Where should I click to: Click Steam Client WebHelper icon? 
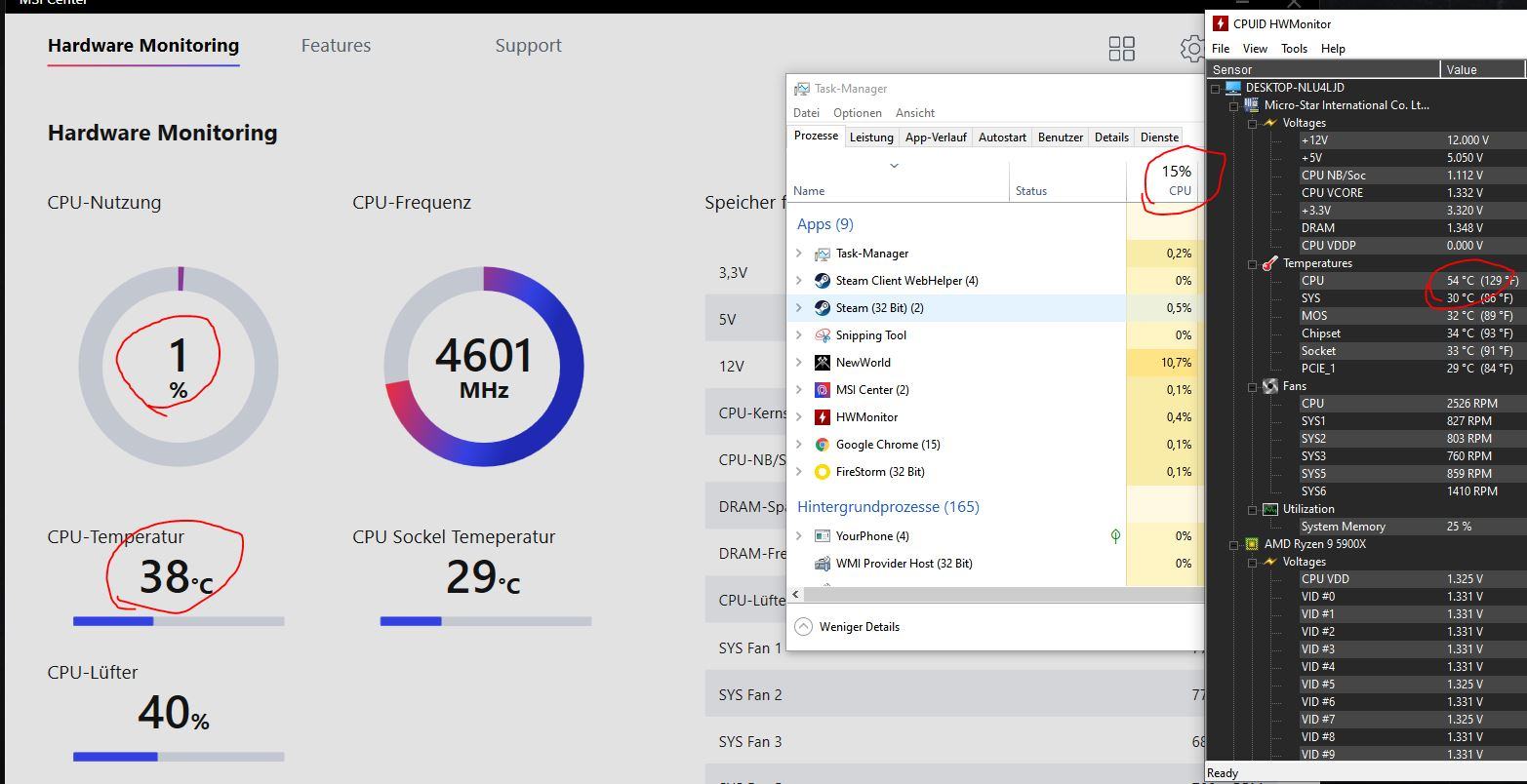pyautogui.click(x=822, y=281)
